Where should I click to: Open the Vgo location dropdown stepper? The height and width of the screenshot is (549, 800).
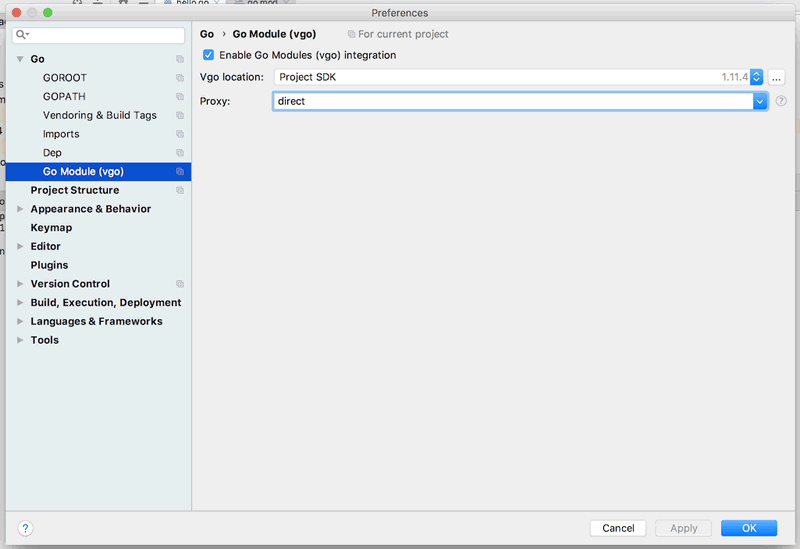[757, 77]
